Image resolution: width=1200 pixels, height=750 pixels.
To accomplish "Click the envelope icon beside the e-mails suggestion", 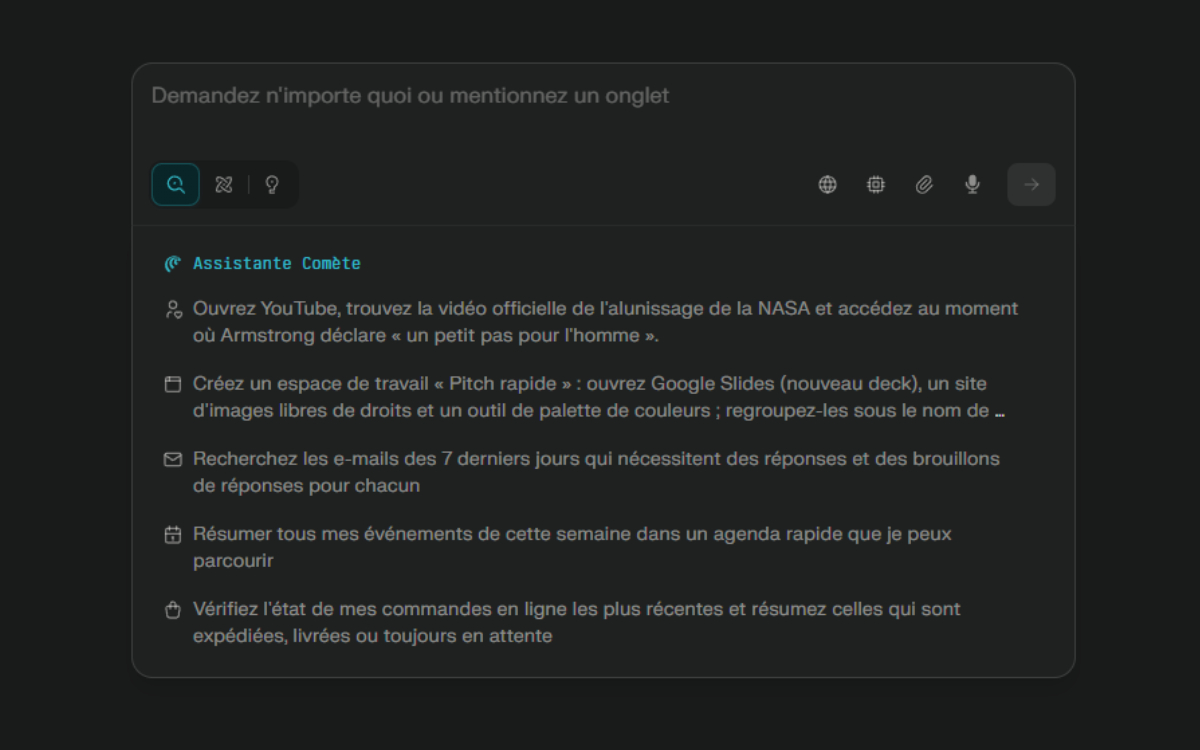I will click(173, 459).
